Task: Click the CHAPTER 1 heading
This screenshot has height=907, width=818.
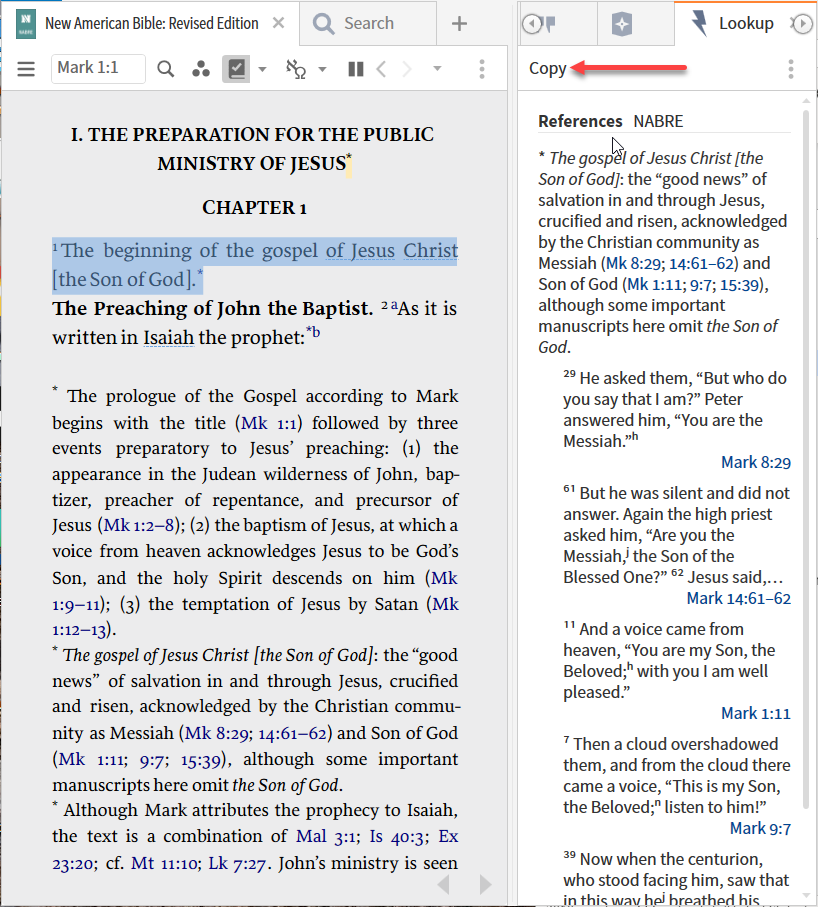Action: 254,207
